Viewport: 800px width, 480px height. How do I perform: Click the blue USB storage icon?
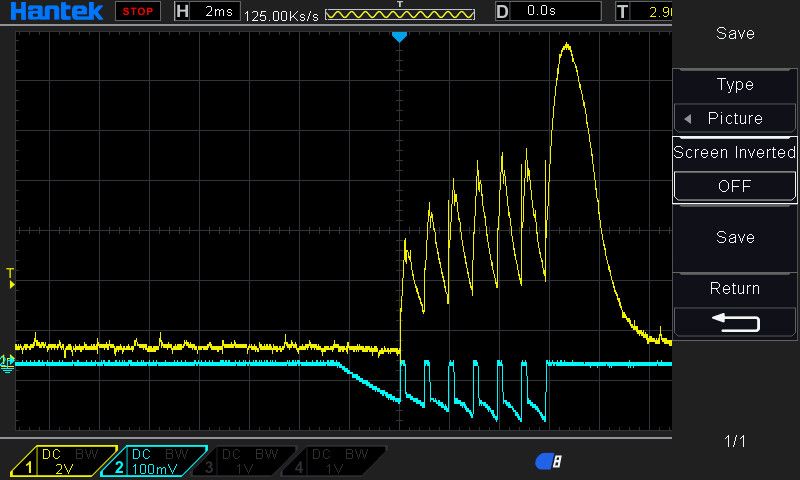tap(548, 461)
